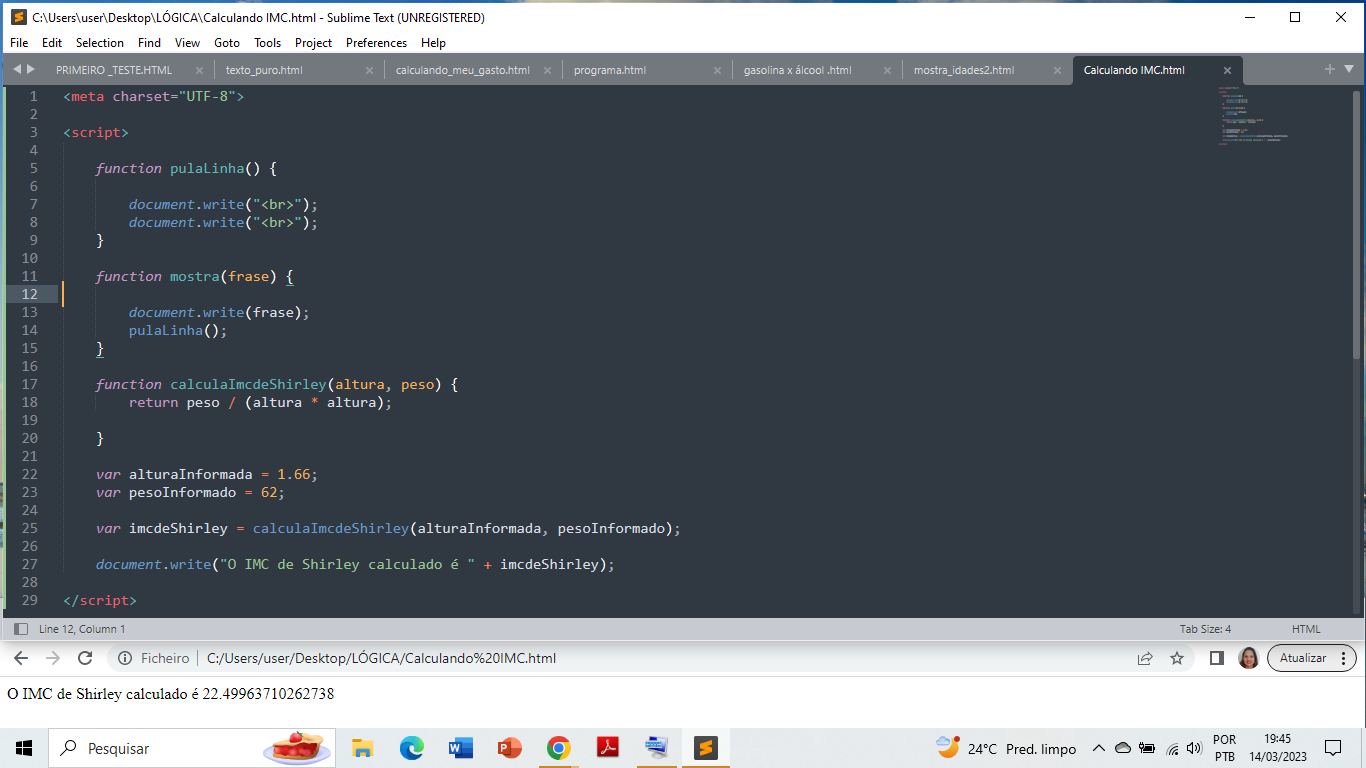
Task: Reload the browser page
Action: (x=85, y=658)
